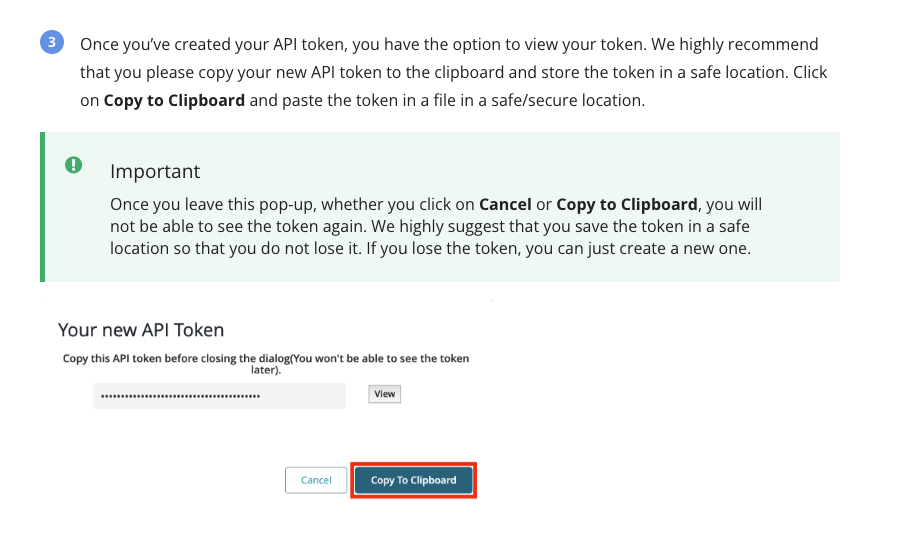Screen dimensions: 909x535
Task: Click the green exclamation Important icon
Action: click(x=74, y=165)
